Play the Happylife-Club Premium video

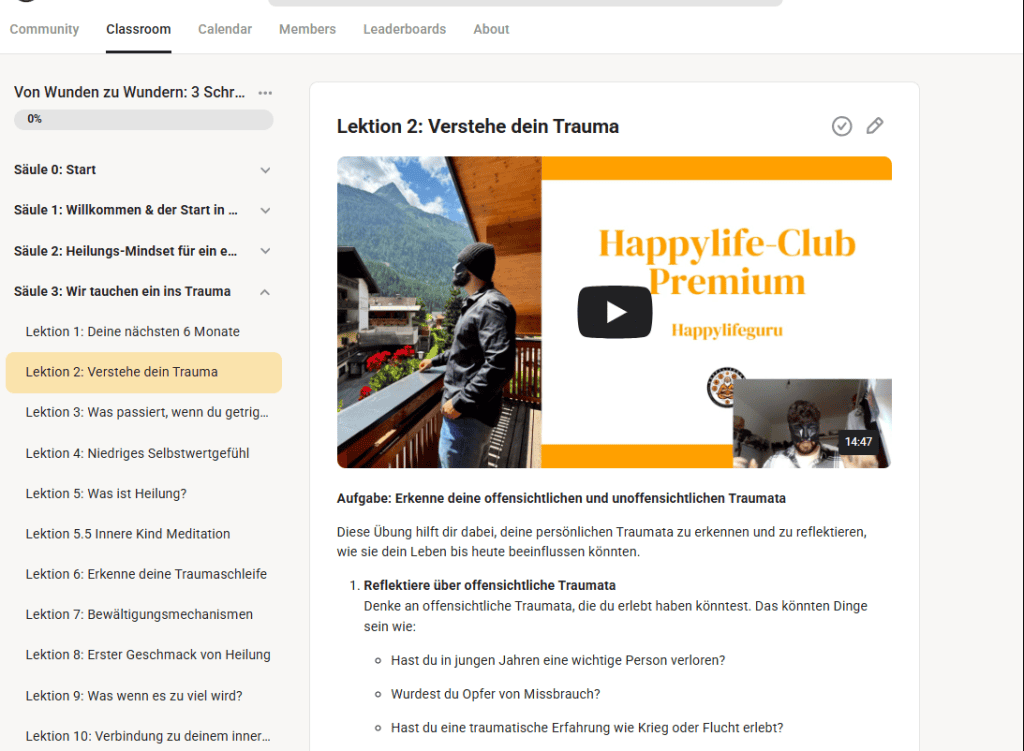tap(615, 312)
